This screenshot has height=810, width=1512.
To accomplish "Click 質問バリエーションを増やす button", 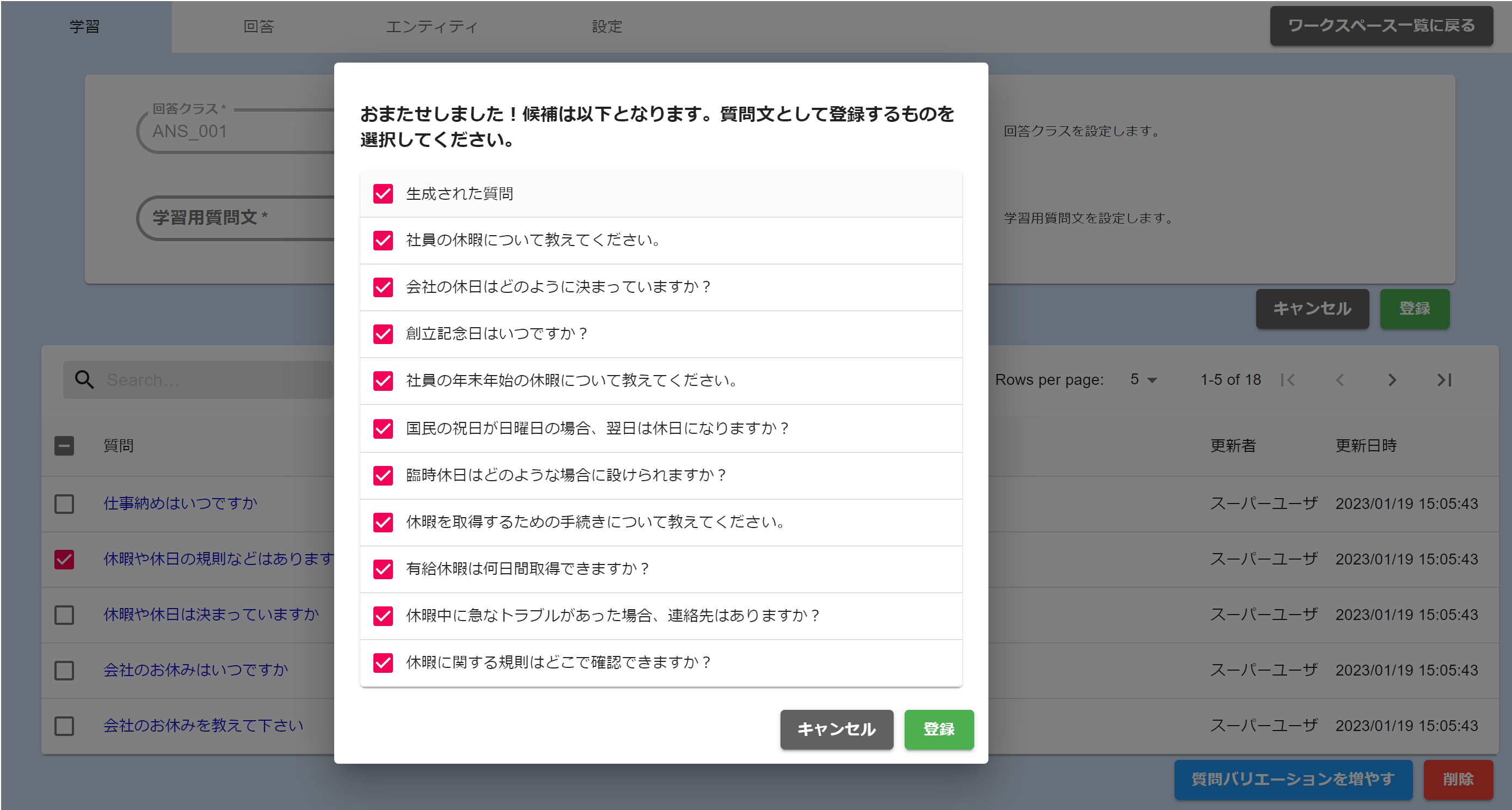I will pos(1293,779).
